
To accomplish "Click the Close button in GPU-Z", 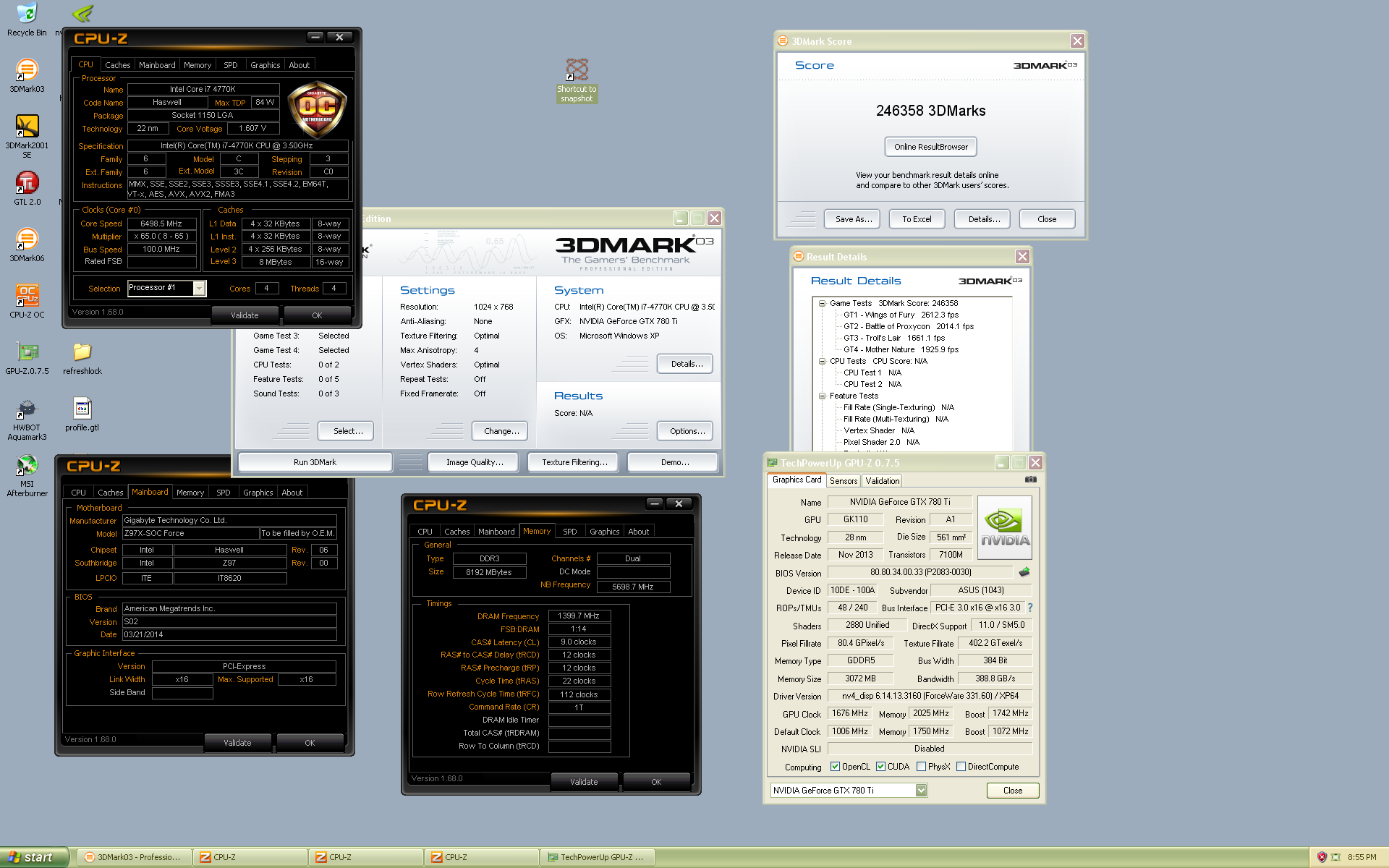I will pyautogui.click(x=1013, y=791).
